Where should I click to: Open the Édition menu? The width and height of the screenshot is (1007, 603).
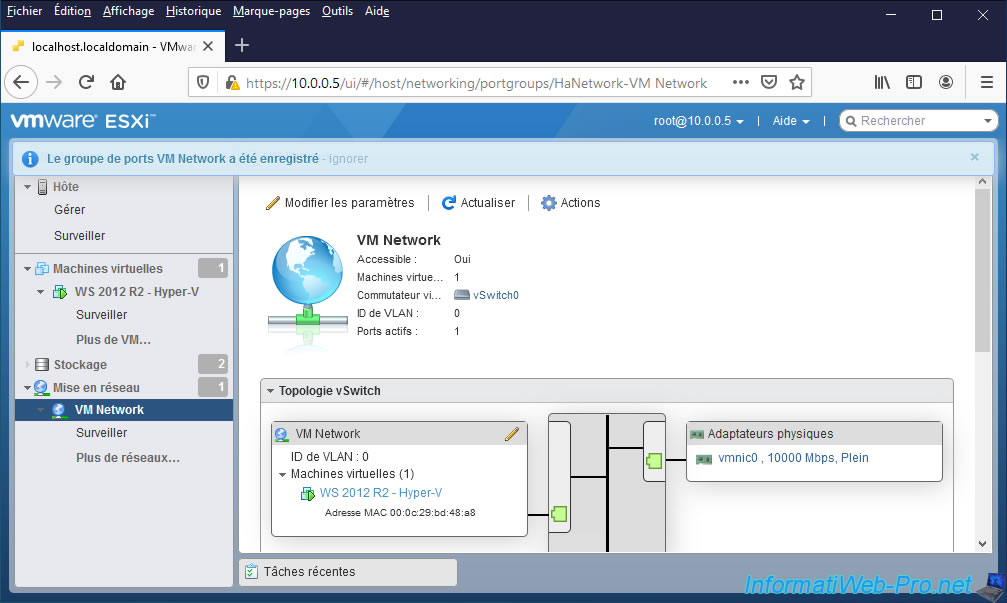click(x=73, y=11)
